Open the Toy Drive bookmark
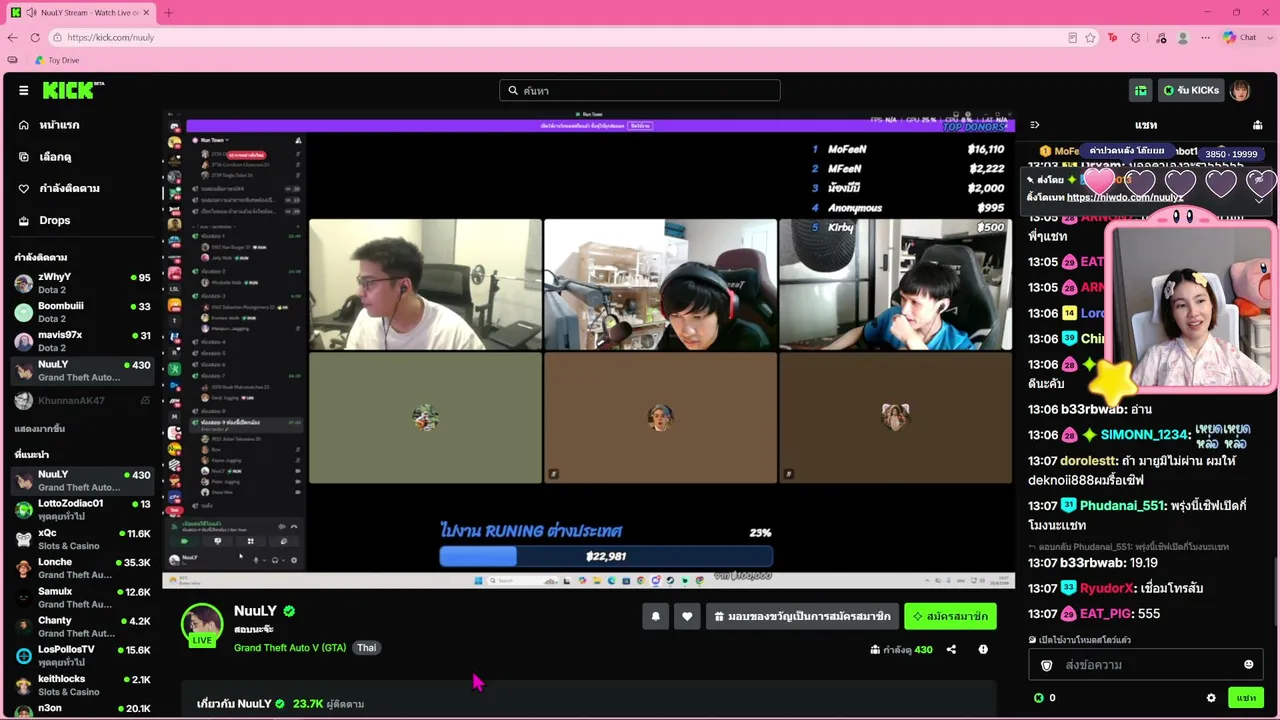Image resolution: width=1280 pixels, height=720 pixels. click(x=56, y=60)
